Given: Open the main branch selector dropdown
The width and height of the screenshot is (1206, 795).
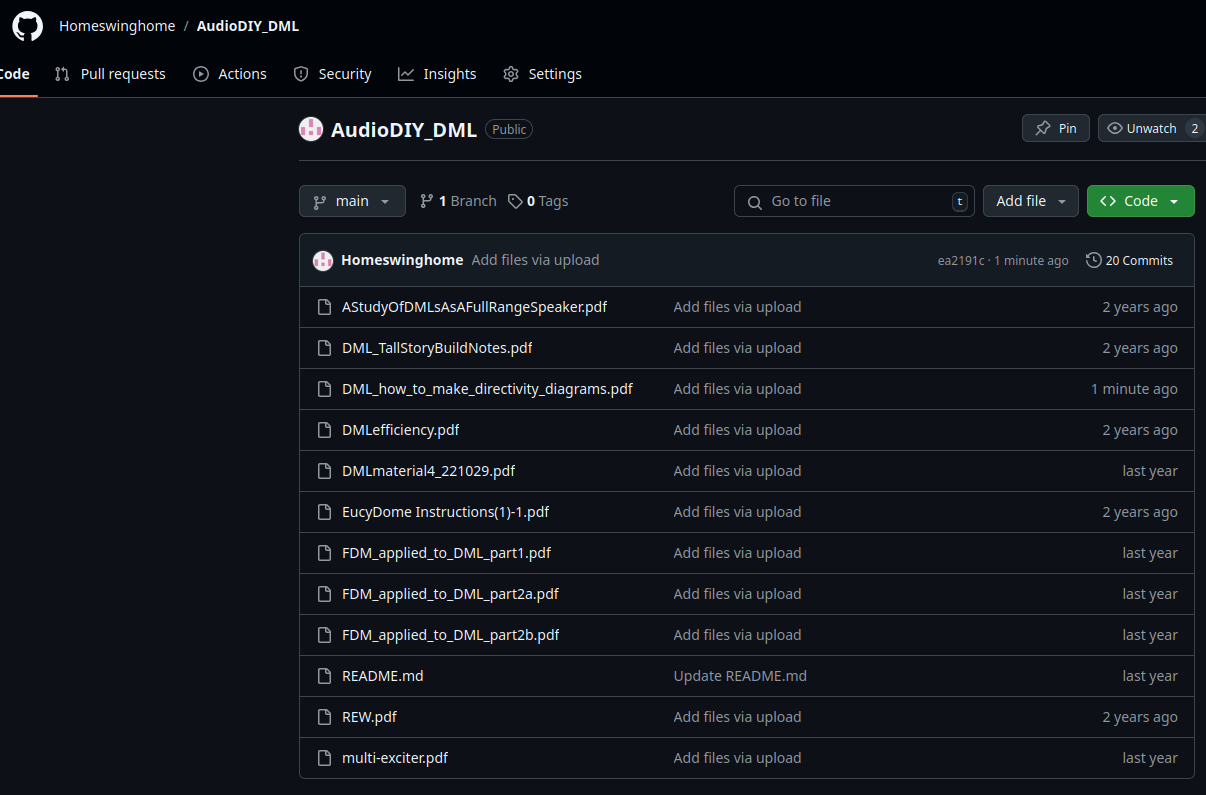Looking at the screenshot, I should click(352, 201).
